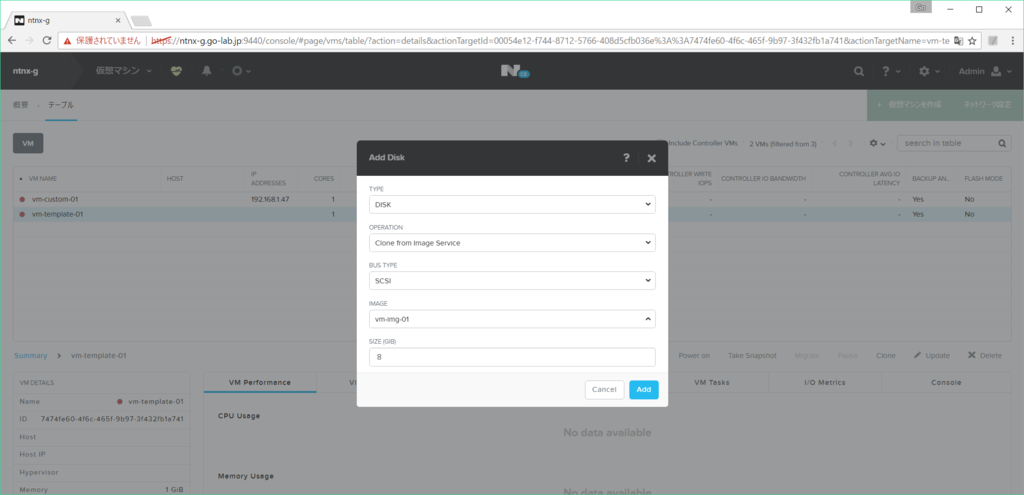
Task: Click the browser reload icon
Action: [x=47, y=40]
